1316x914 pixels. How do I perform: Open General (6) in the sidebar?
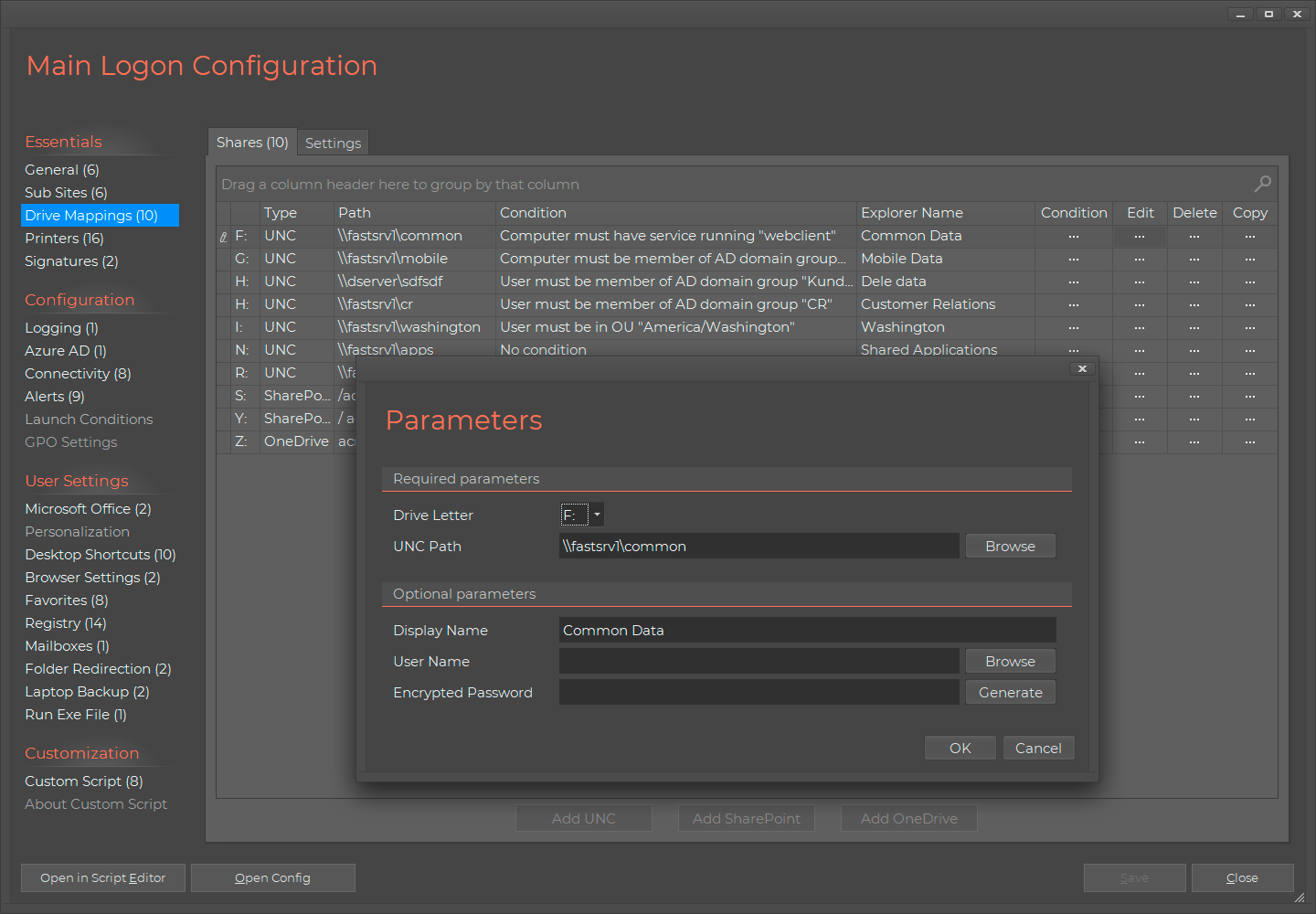click(62, 169)
